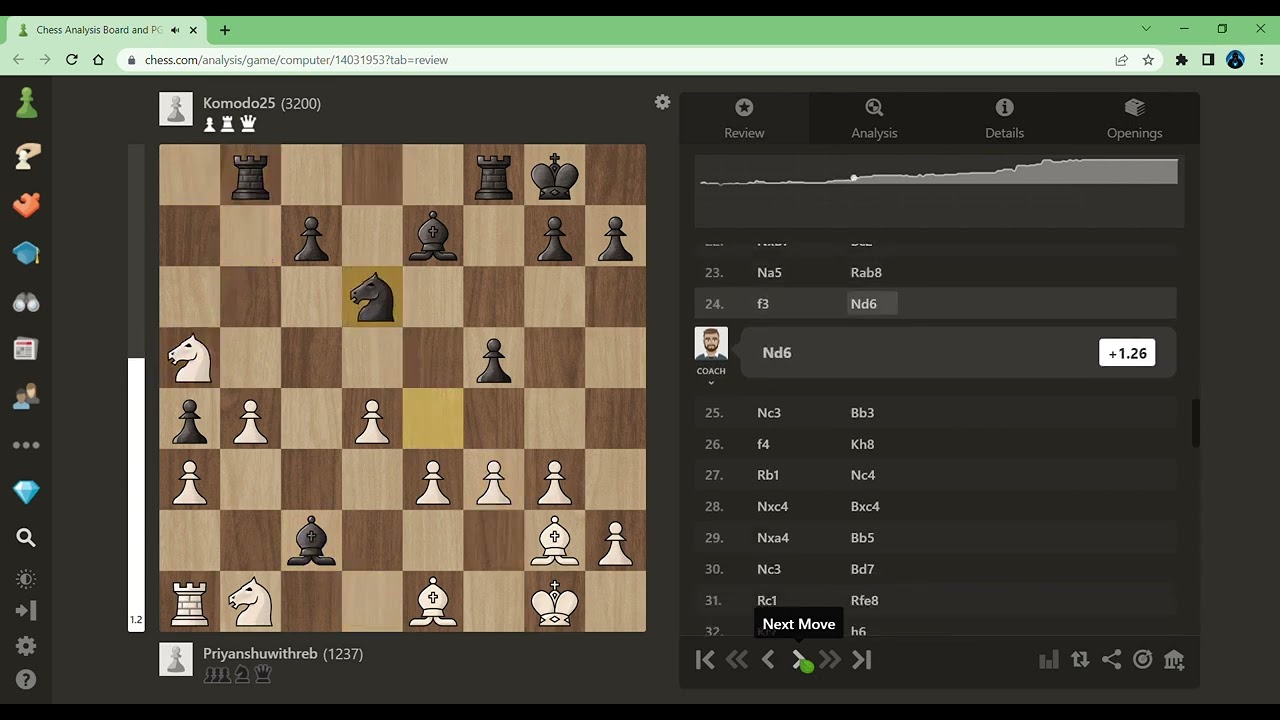Screen dimensions: 1280x720
Task: Select move 25 Nc3
Action: pyautogui.click(x=769, y=413)
